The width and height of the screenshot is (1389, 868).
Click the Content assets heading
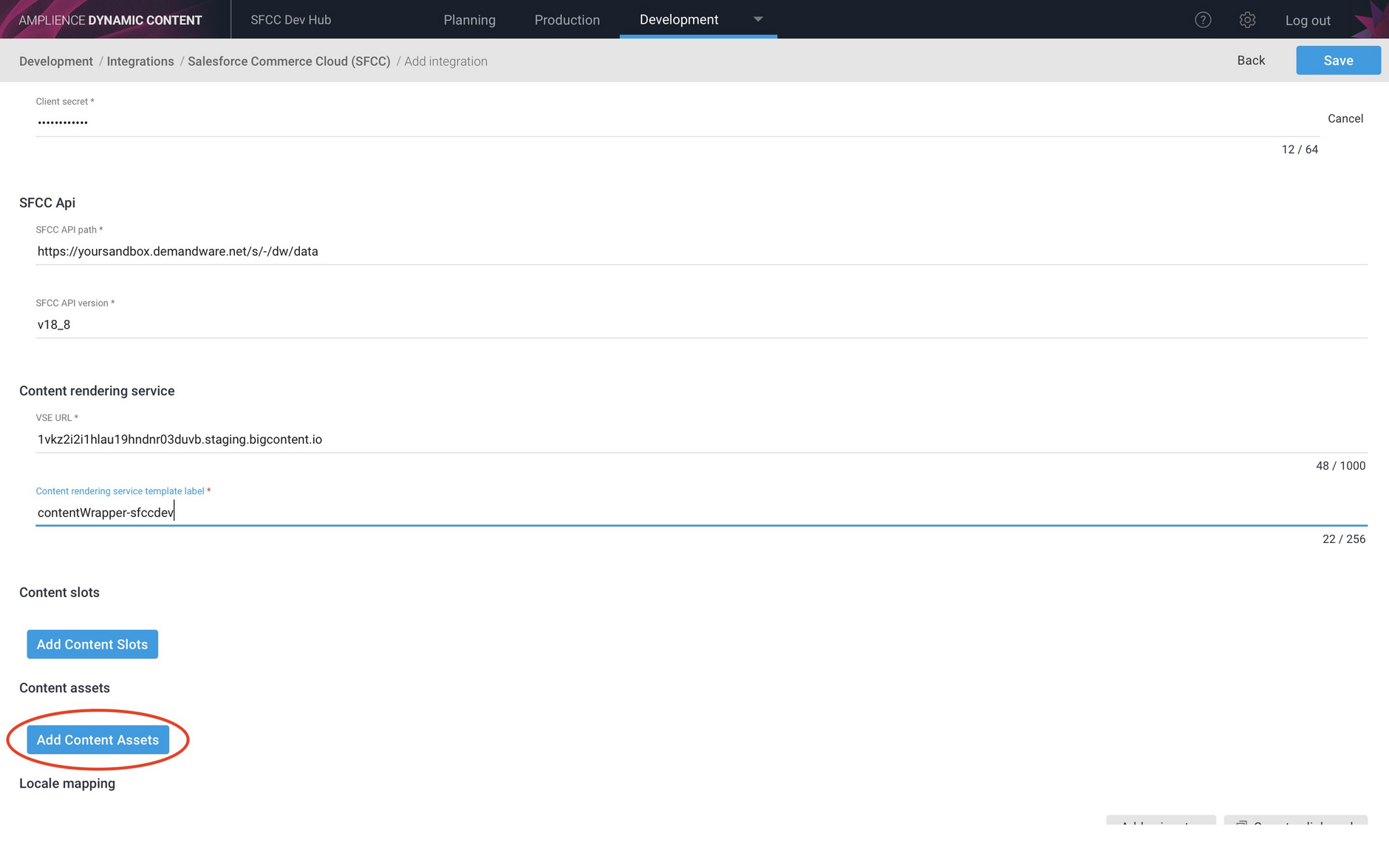[x=64, y=688]
